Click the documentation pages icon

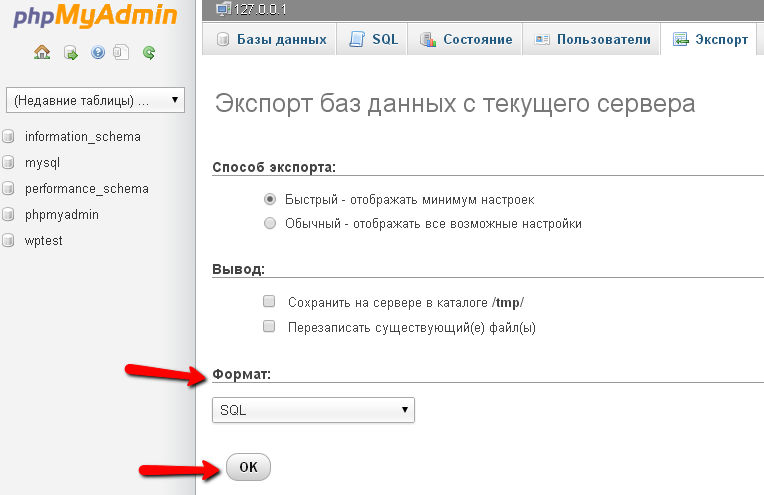pyautogui.click(x=122, y=52)
